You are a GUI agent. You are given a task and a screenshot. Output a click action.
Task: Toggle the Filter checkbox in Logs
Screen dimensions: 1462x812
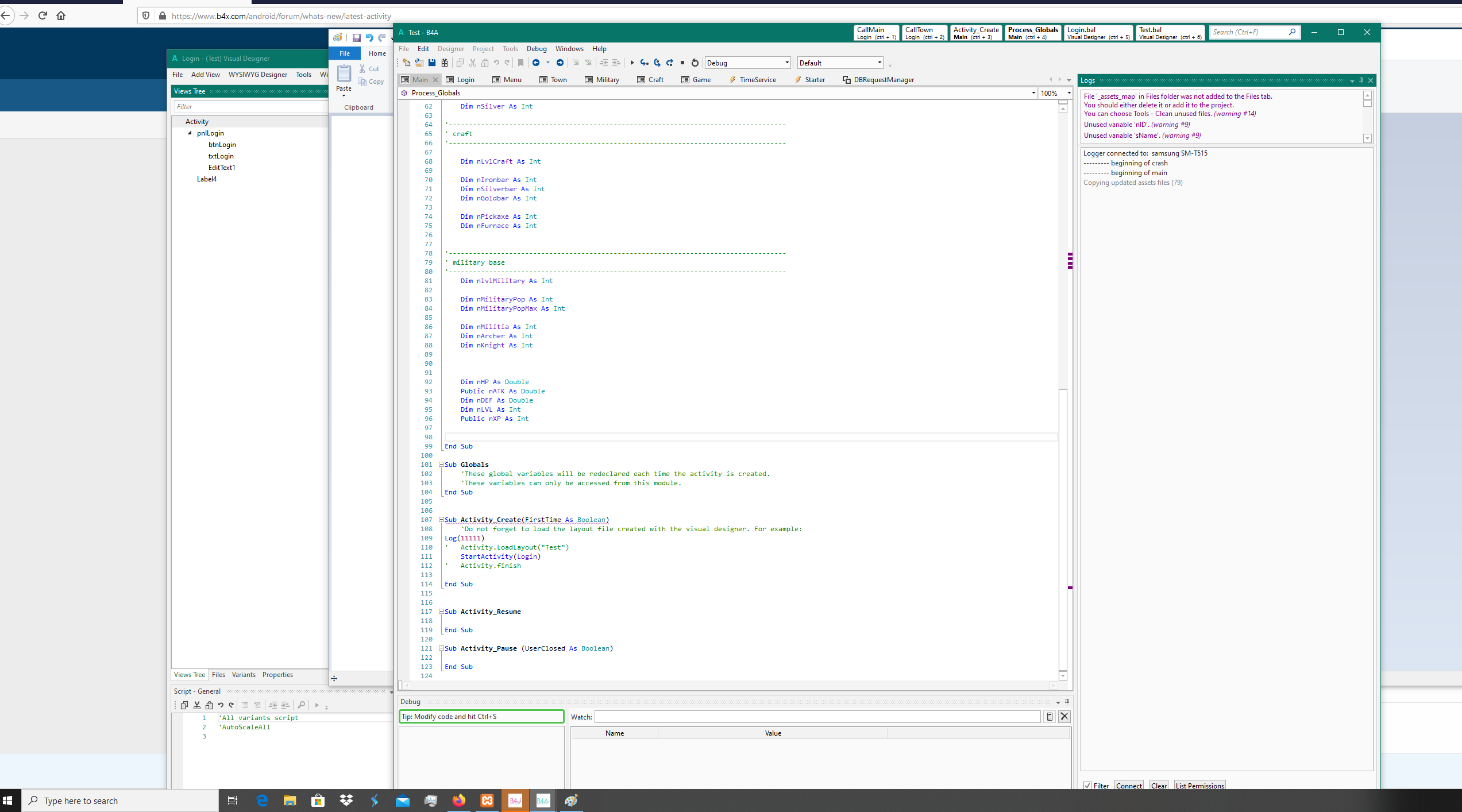click(x=1087, y=786)
